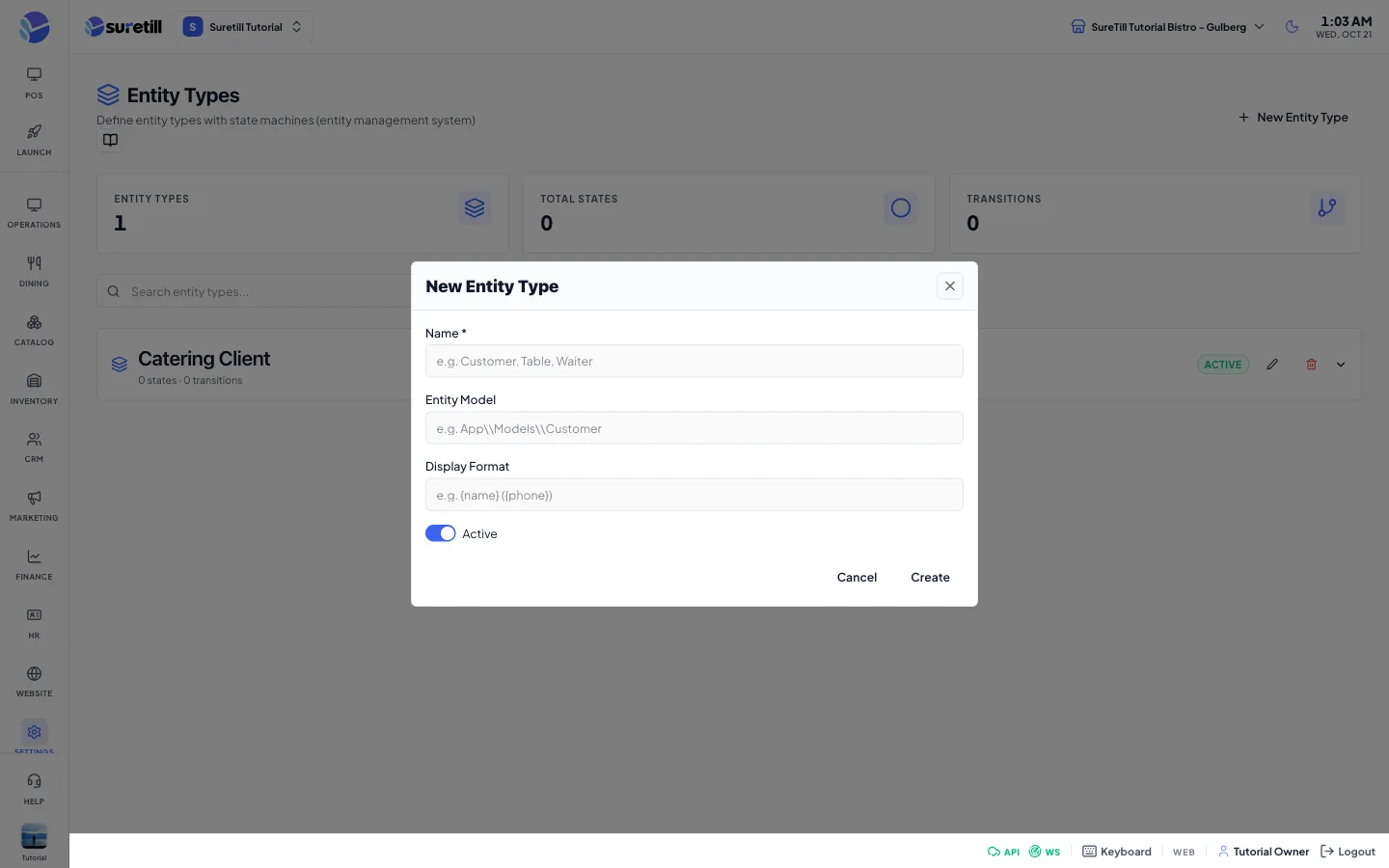Click the ACTIVE status badge
Viewport: 1389px width, 868px height.
pyautogui.click(x=1223, y=365)
